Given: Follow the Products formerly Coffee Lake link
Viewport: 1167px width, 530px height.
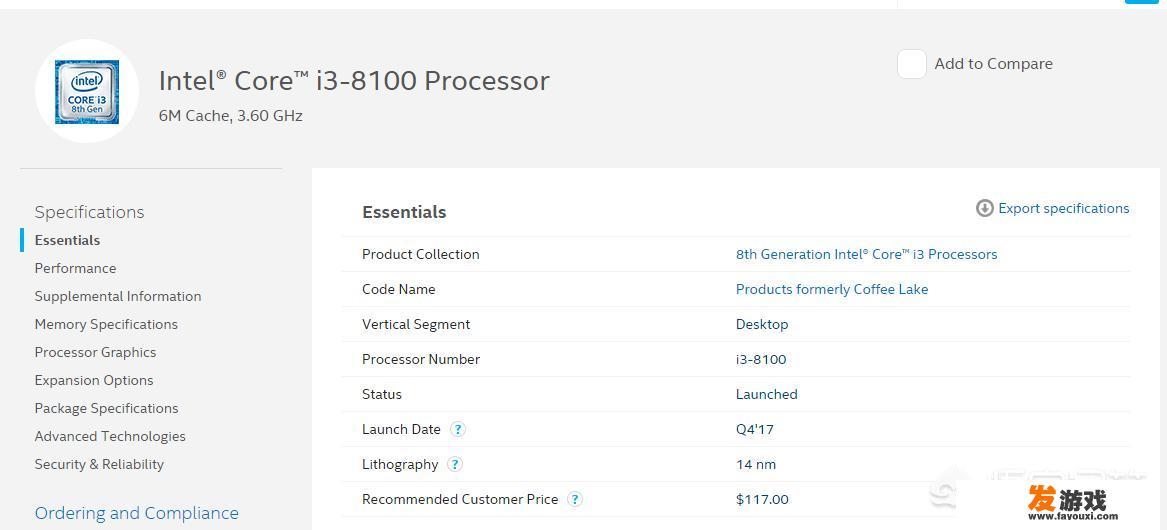Looking at the screenshot, I should (832, 290).
